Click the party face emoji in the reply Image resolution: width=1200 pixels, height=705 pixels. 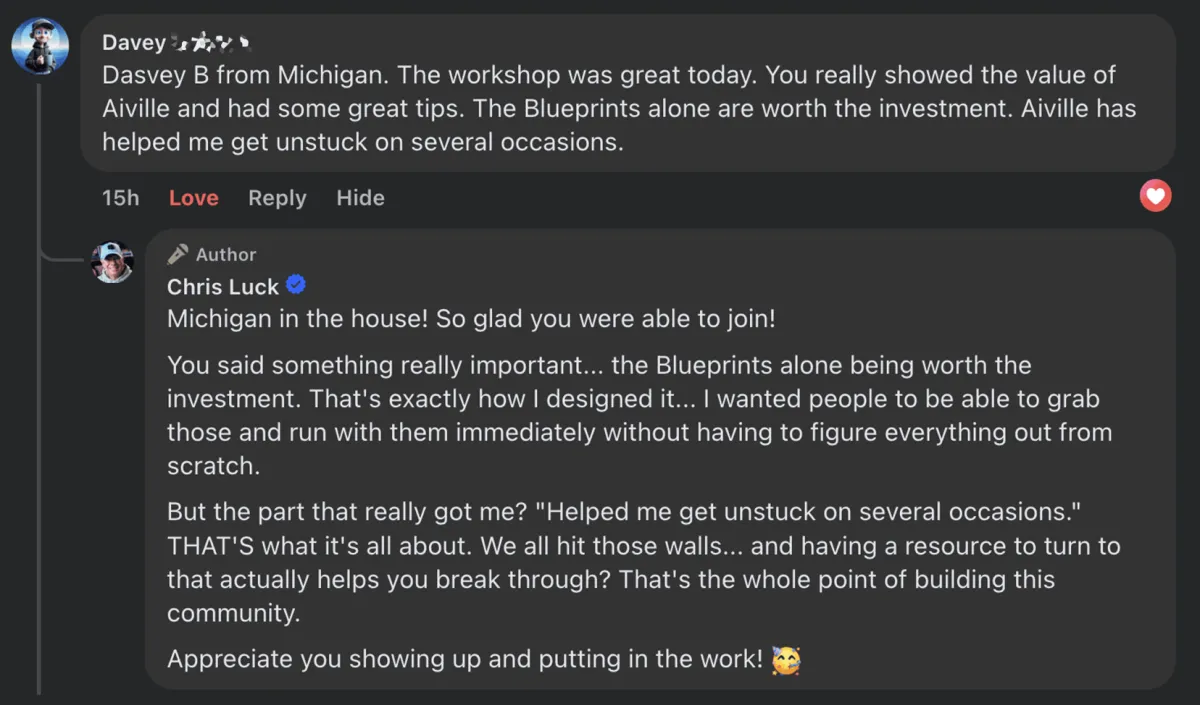[x=787, y=660]
